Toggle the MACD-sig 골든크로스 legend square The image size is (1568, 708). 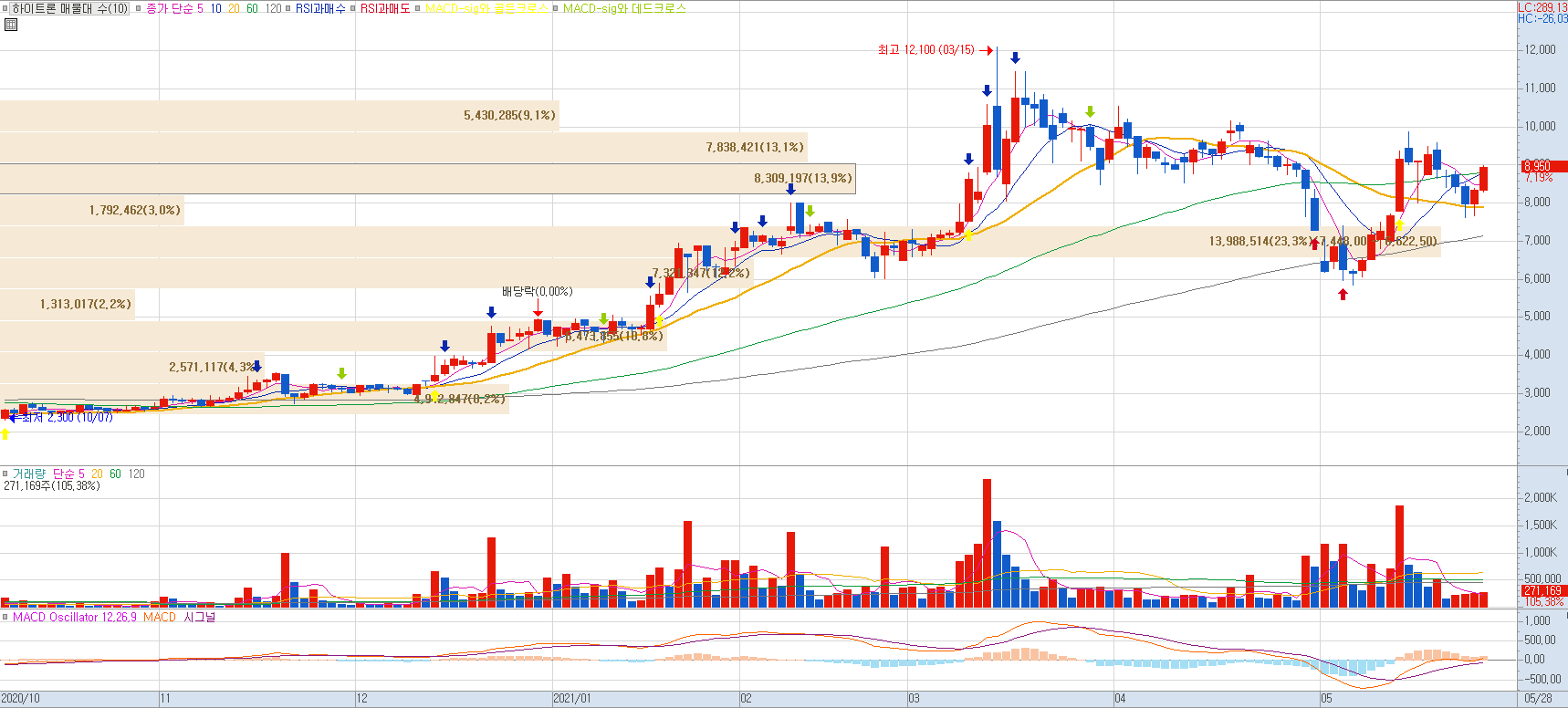click(x=418, y=8)
